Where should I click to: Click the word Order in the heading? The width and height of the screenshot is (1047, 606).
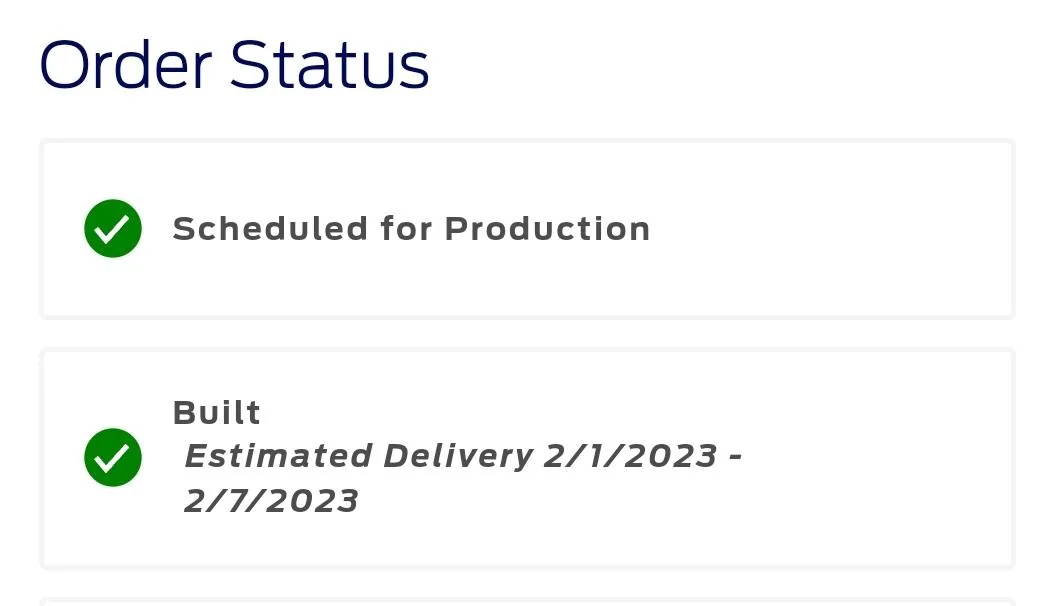pos(125,66)
